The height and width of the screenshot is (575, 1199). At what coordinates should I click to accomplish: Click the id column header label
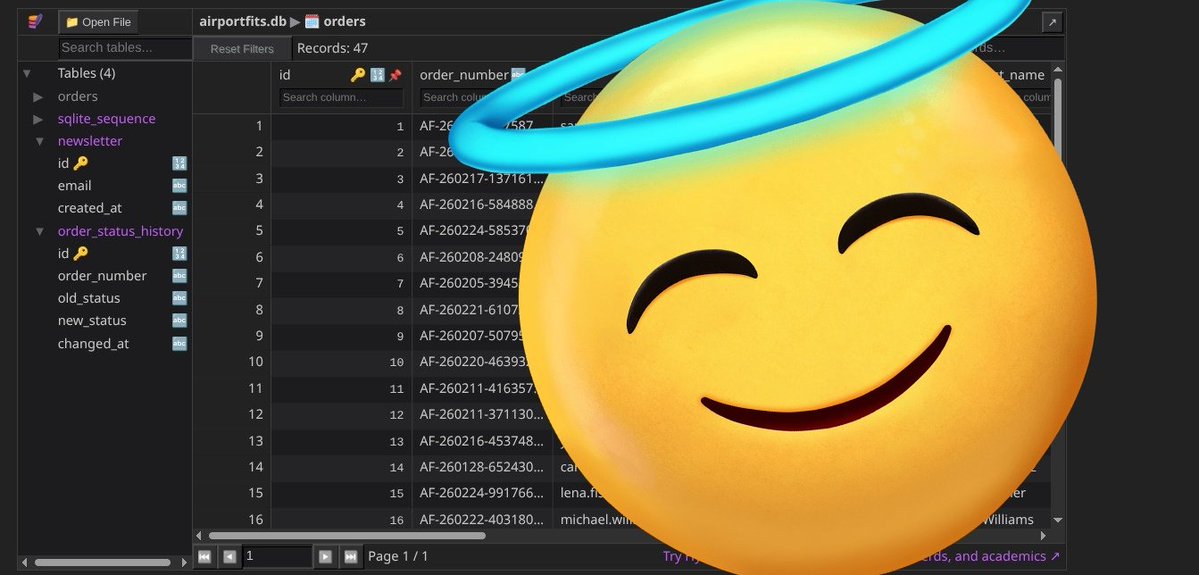coord(284,75)
